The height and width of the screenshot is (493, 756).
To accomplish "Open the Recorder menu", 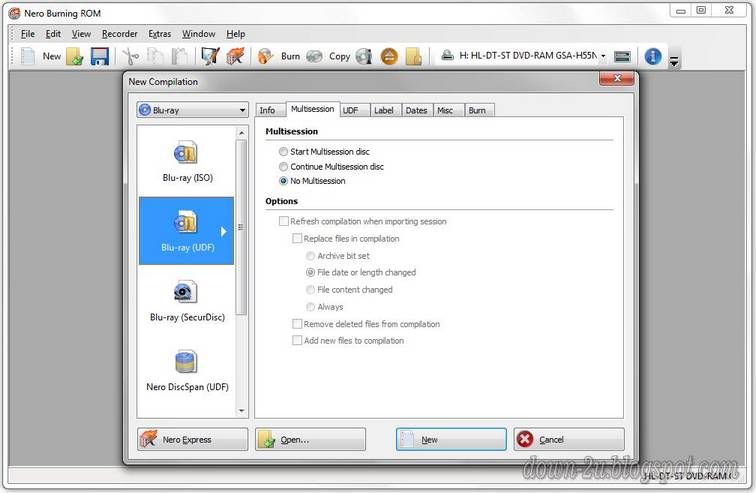I will click(x=119, y=34).
